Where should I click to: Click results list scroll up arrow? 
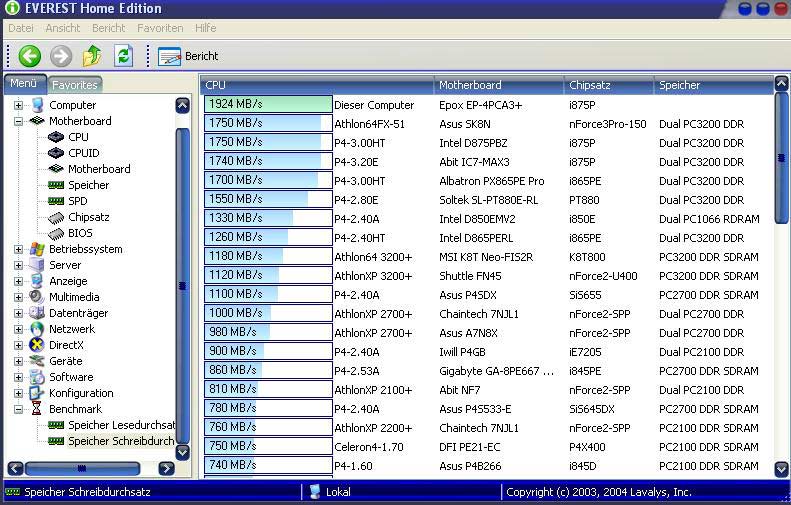point(781,83)
